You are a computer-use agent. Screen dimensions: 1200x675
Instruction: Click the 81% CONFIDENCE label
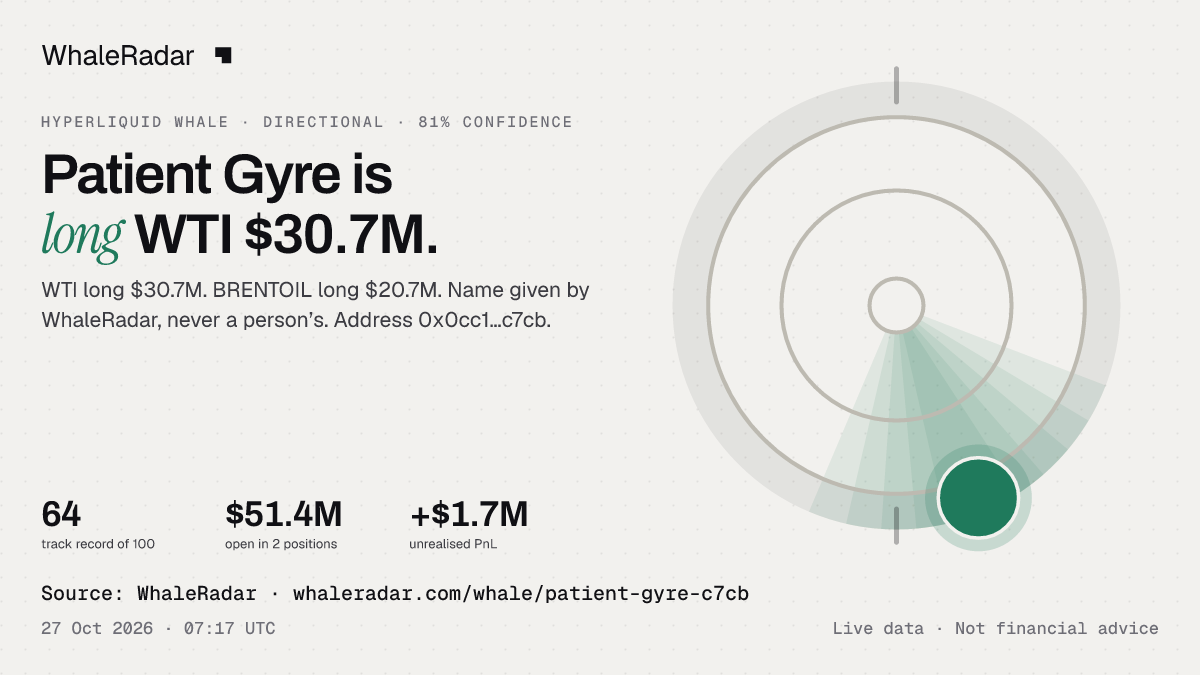point(496,122)
